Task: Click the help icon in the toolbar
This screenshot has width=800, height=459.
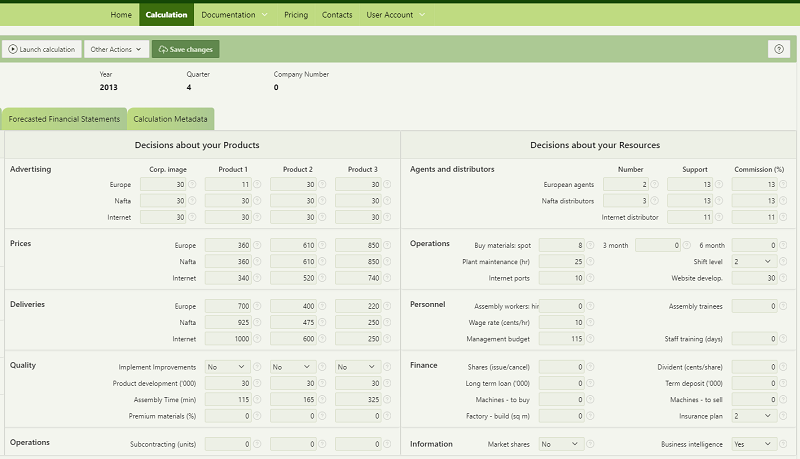Action: [779, 49]
